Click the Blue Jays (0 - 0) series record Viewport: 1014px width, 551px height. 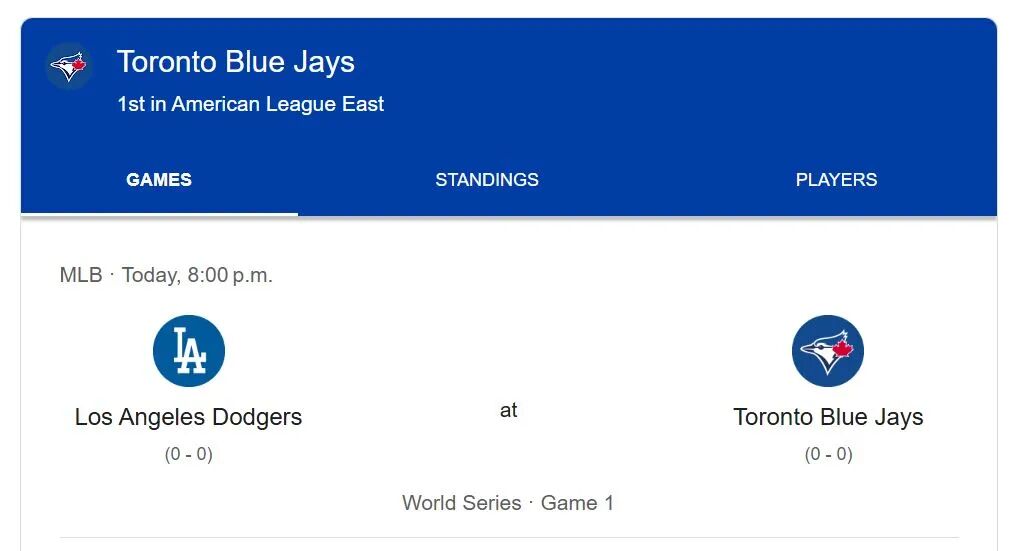[828, 454]
